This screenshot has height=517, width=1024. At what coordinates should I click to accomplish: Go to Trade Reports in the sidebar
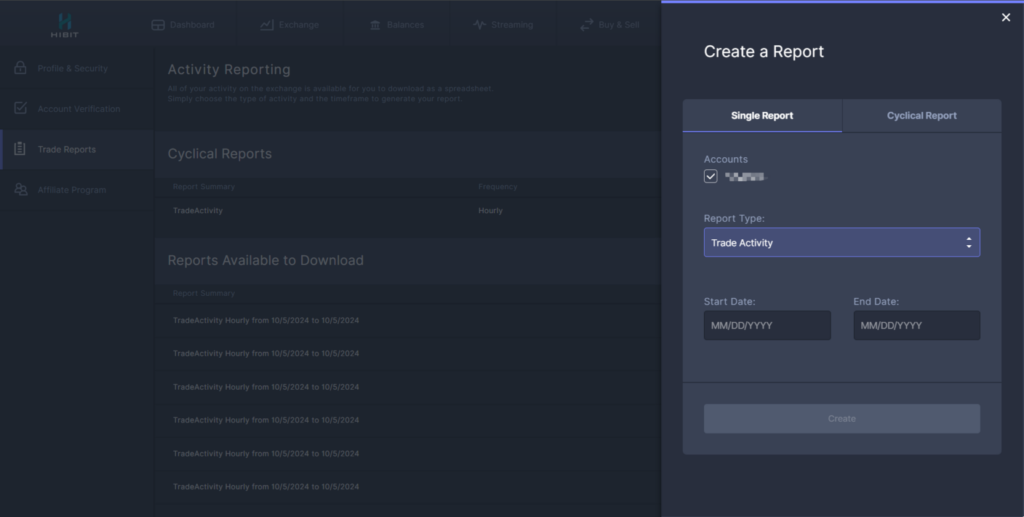click(x=76, y=149)
